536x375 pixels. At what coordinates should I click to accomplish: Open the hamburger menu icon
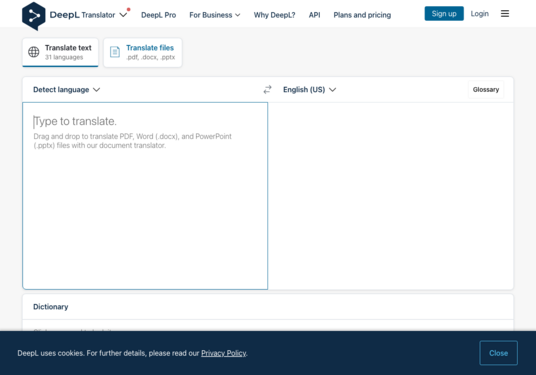[x=505, y=14]
